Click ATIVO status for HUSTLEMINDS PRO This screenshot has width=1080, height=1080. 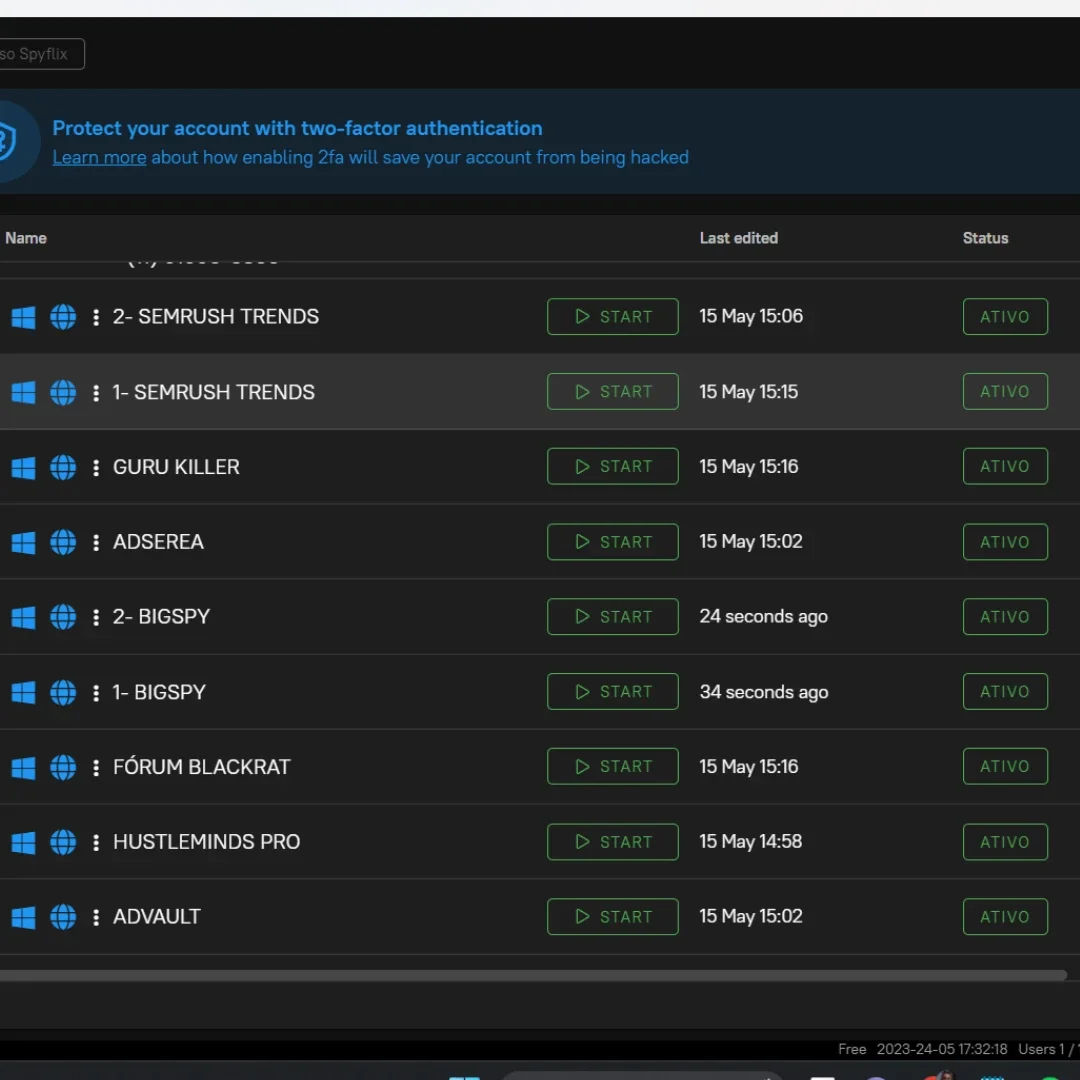click(1005, 842)
